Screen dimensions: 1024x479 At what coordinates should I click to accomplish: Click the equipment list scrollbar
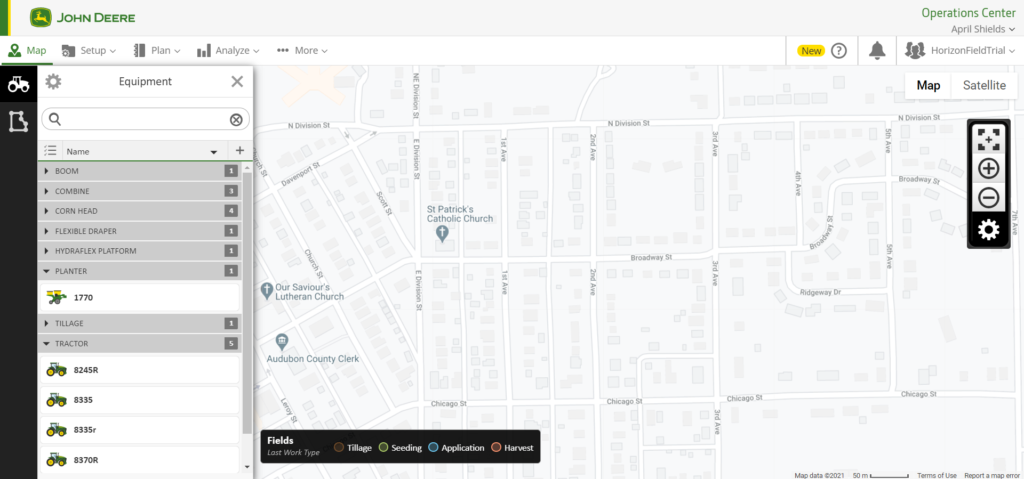pos(247,301)
